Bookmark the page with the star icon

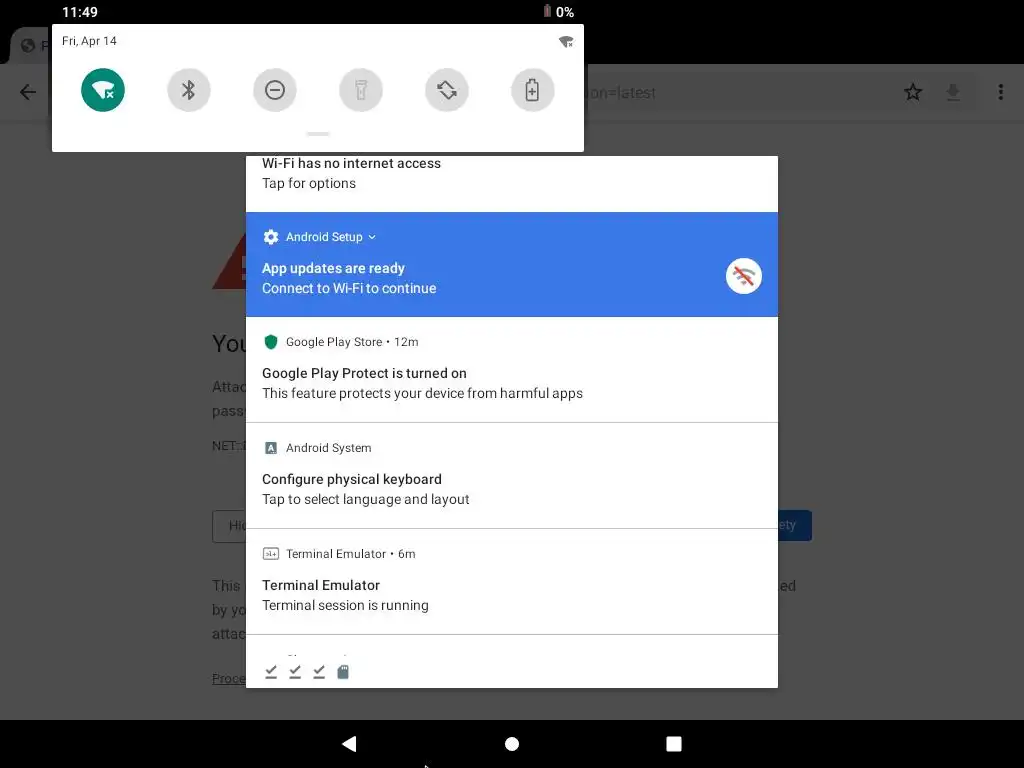click(913, 92)
